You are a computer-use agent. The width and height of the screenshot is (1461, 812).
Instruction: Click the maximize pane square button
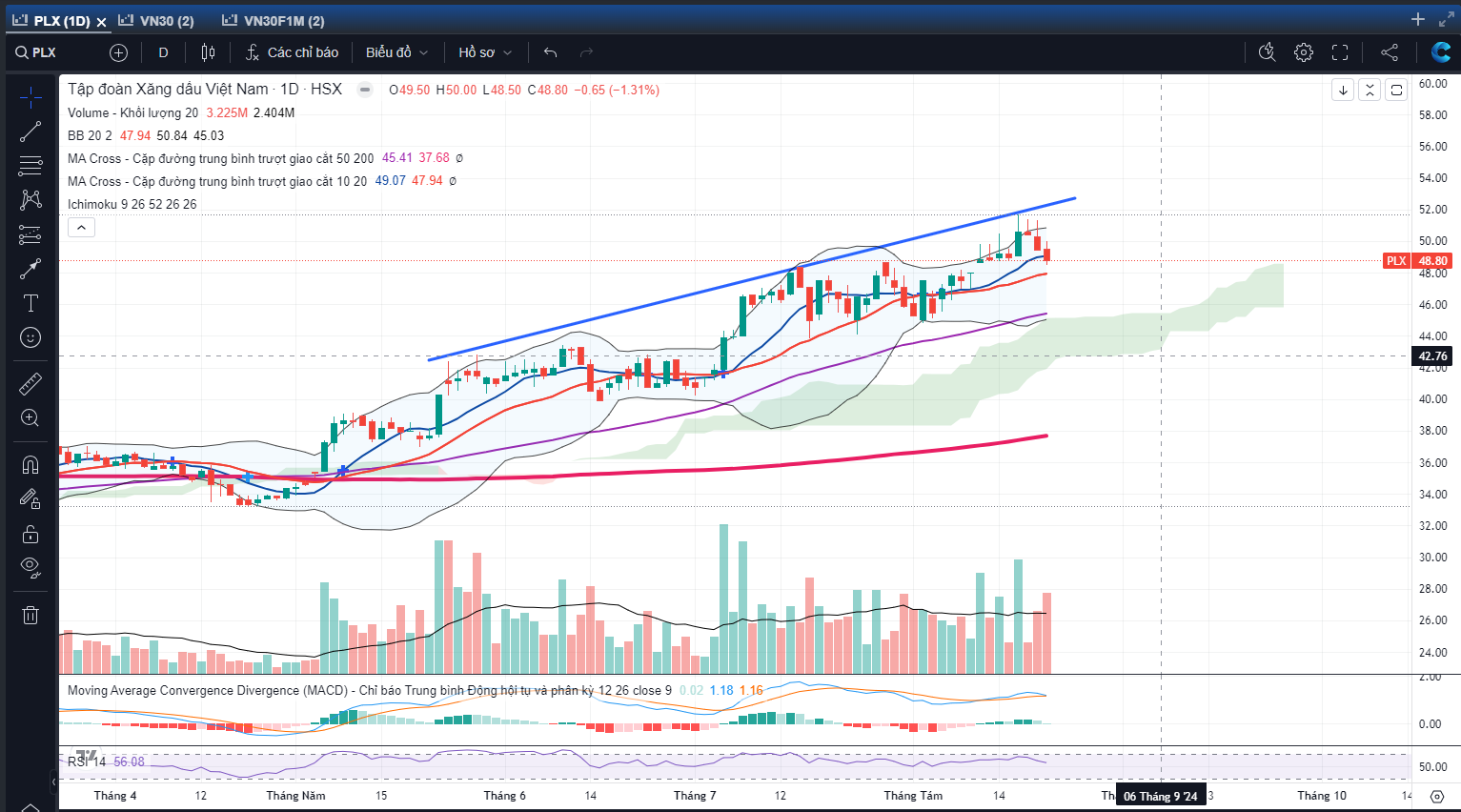tap(1396, 91)
